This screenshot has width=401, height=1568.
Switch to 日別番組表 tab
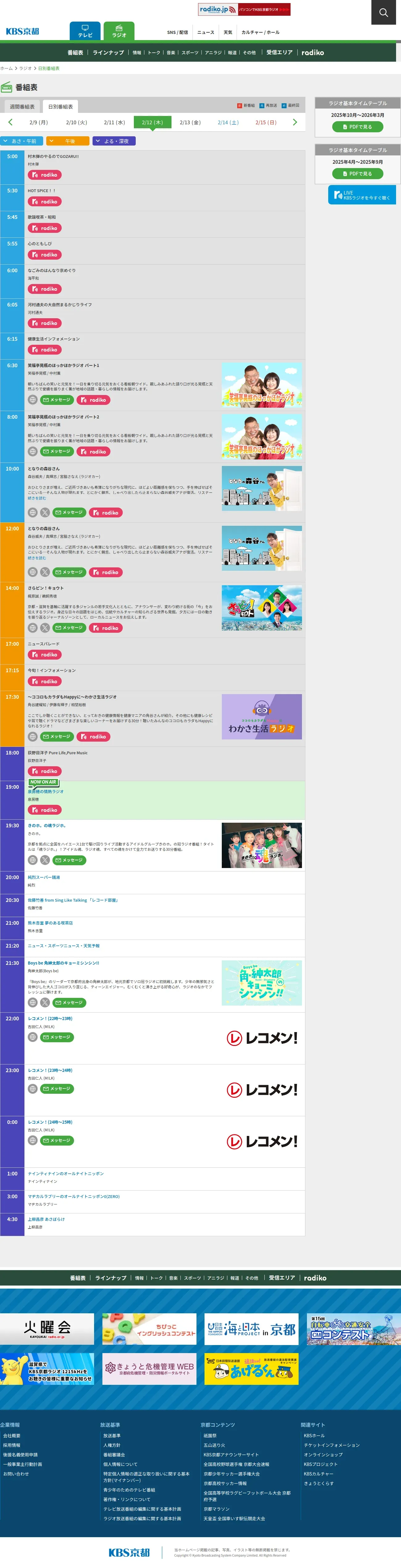tap(60, 106)
